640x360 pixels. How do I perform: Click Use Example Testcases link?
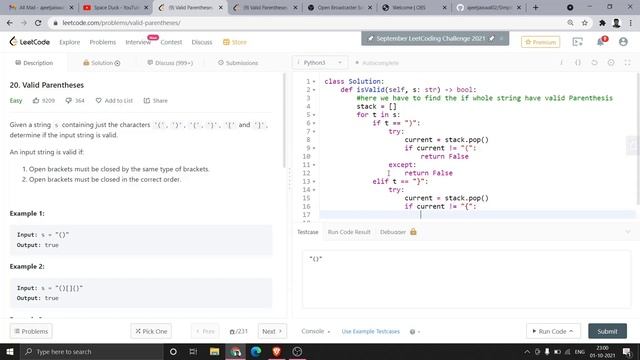click(371, 331)
